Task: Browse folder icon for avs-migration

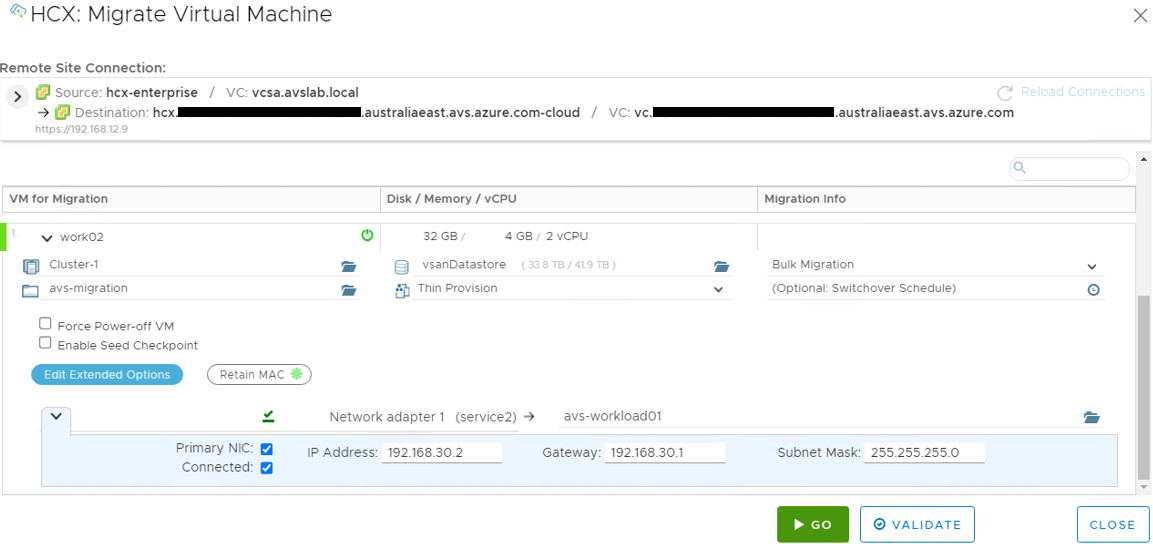Action: (349, 290)
